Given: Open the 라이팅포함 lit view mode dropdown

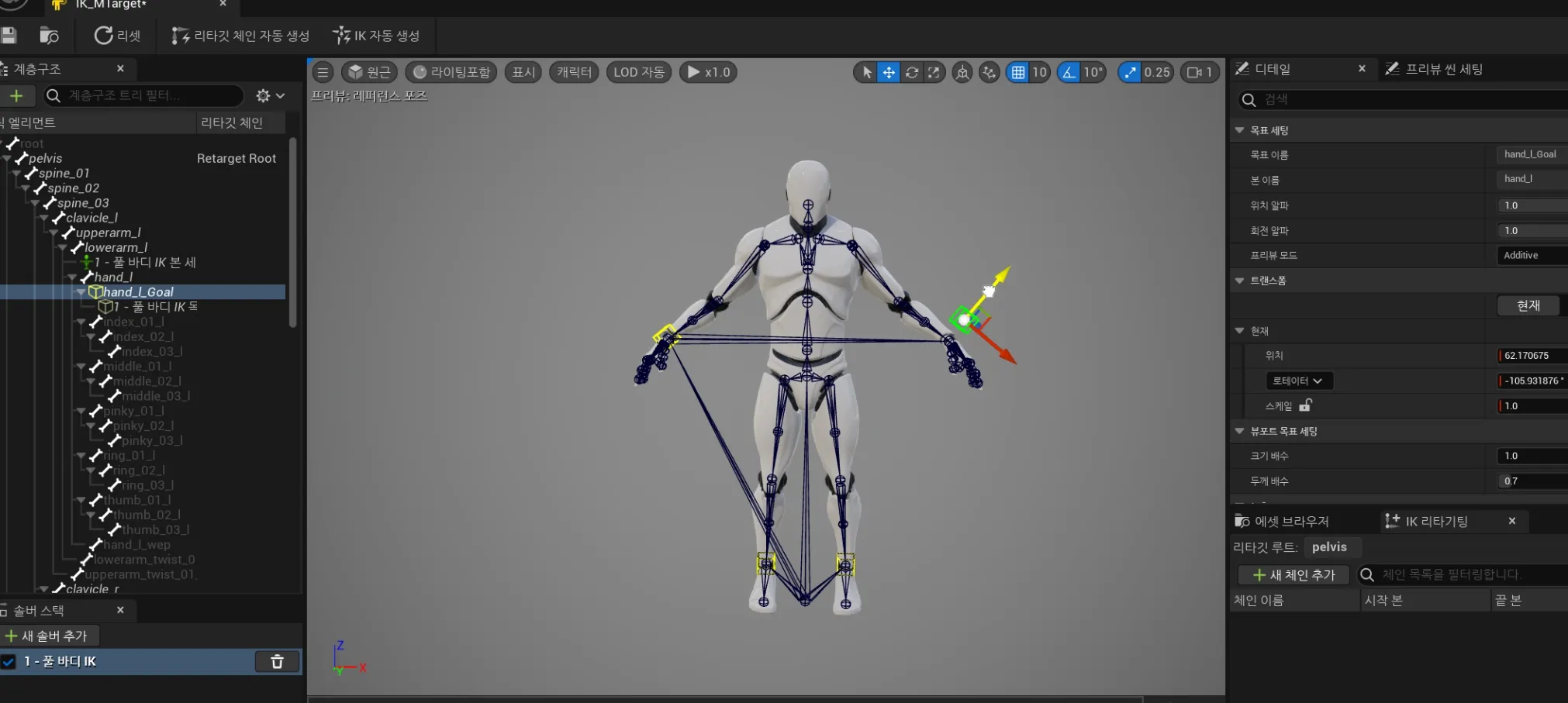Looking at the screenshot, I should tap(452, 72).
